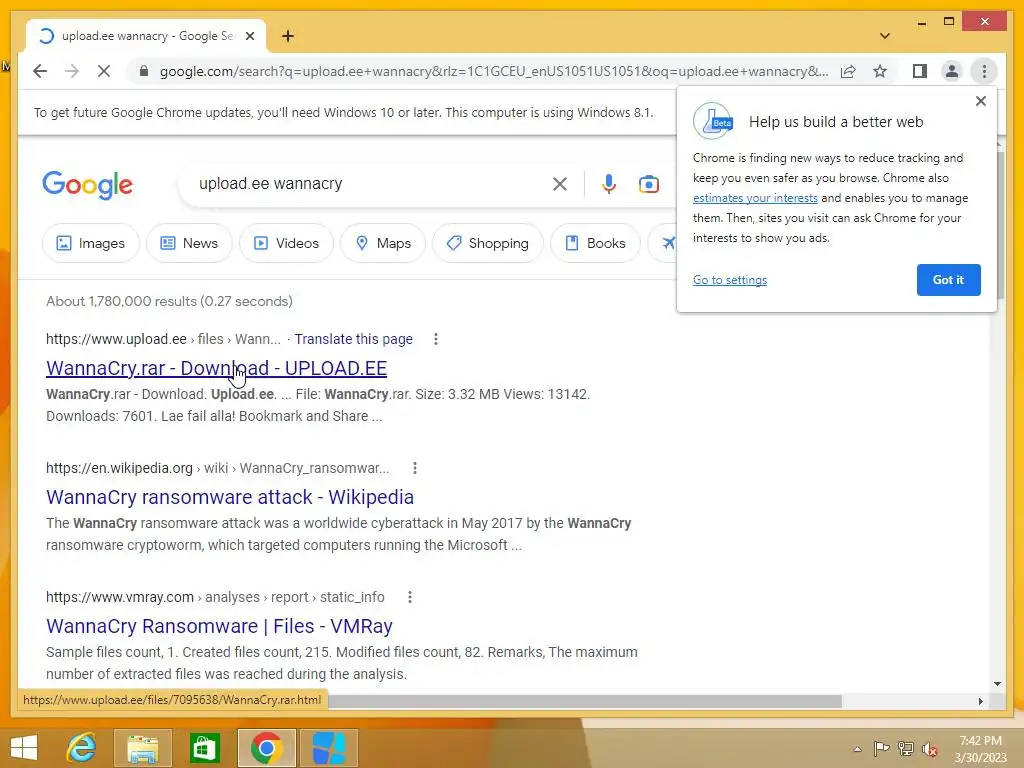
Task: Click the Got it button
Action: [x=948, y=280]
